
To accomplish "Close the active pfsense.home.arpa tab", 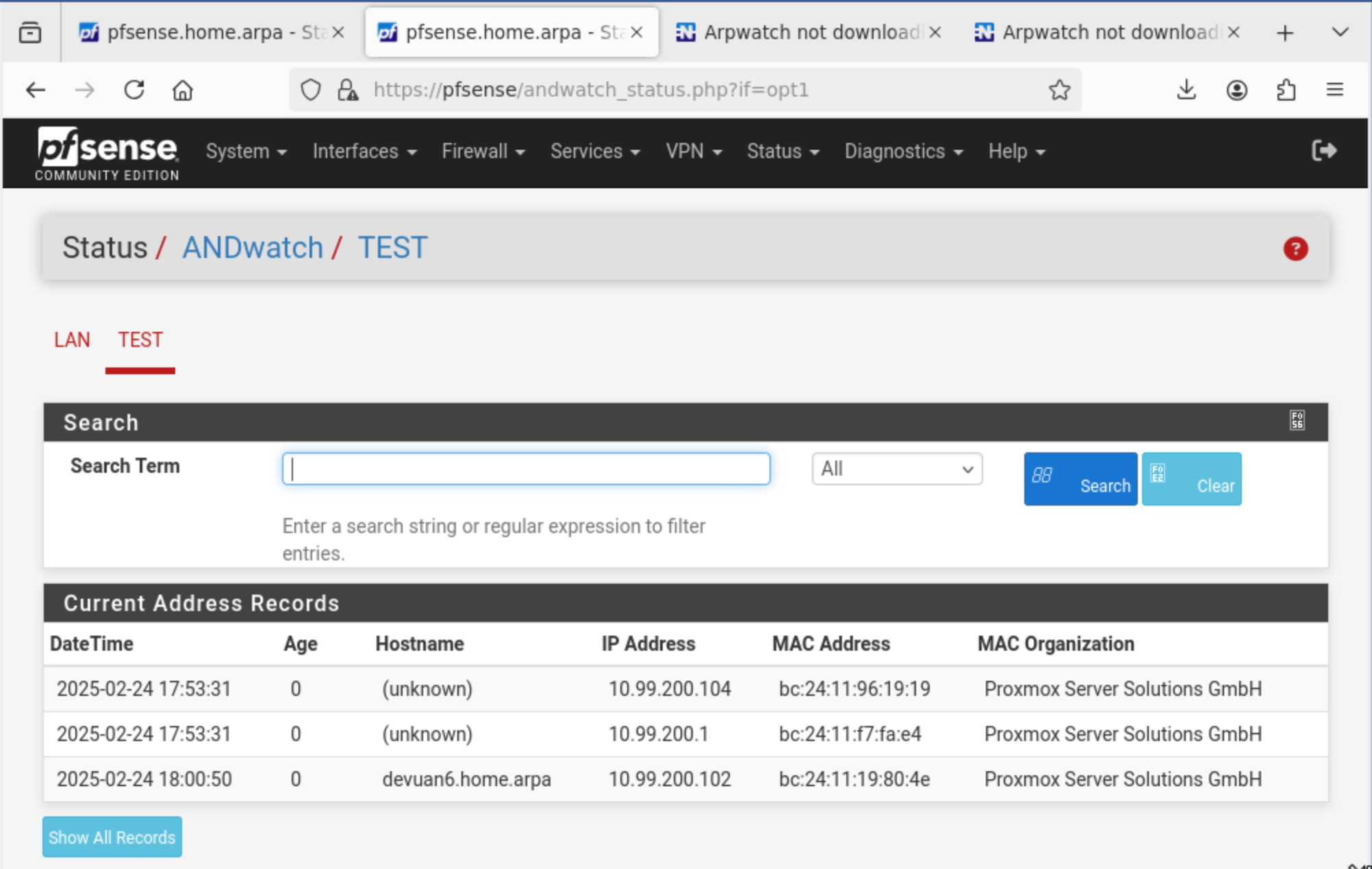I will (637, 32).
